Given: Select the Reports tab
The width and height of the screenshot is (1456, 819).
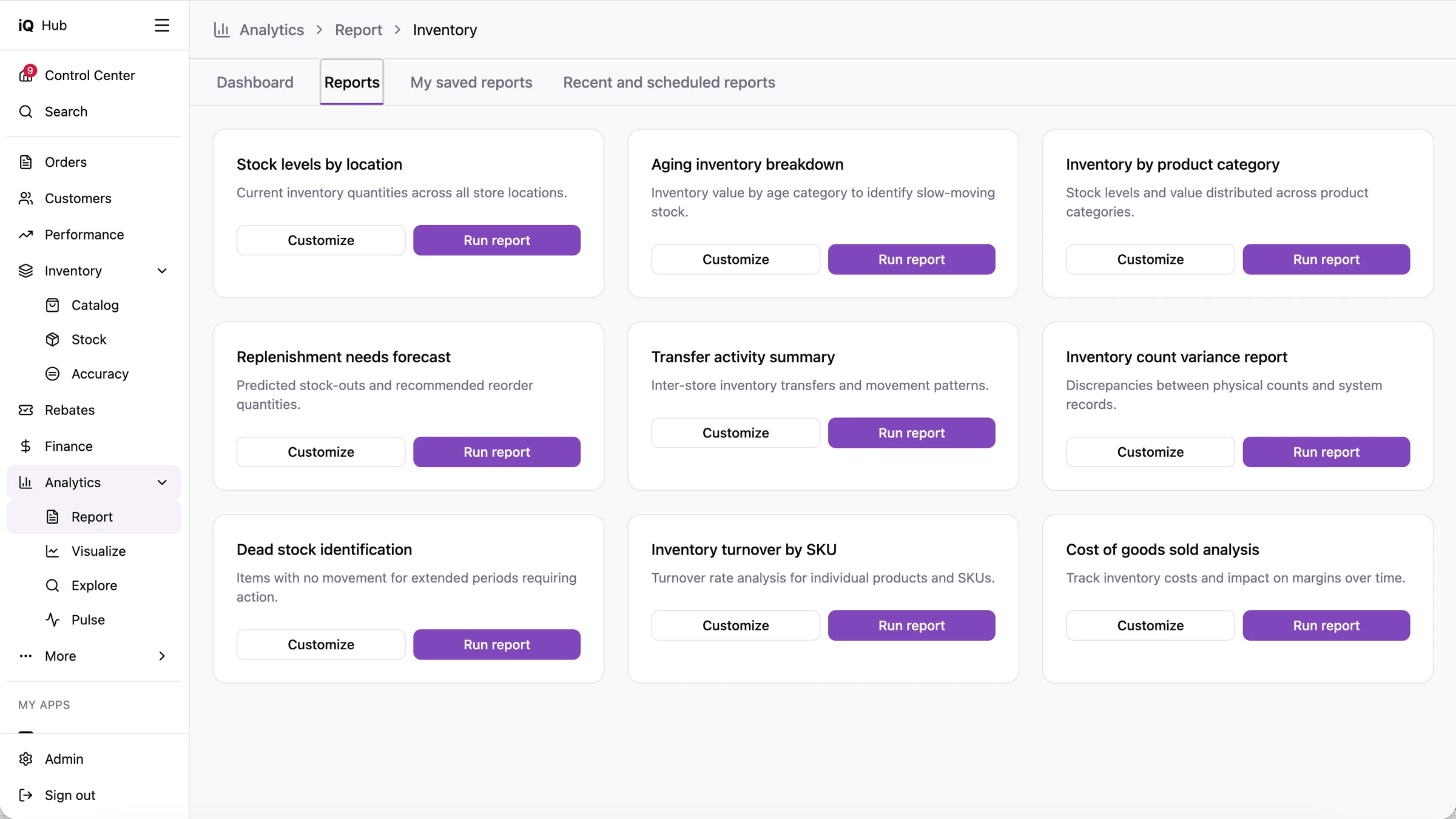Looking at the screenshot, I should coord(352,83).
